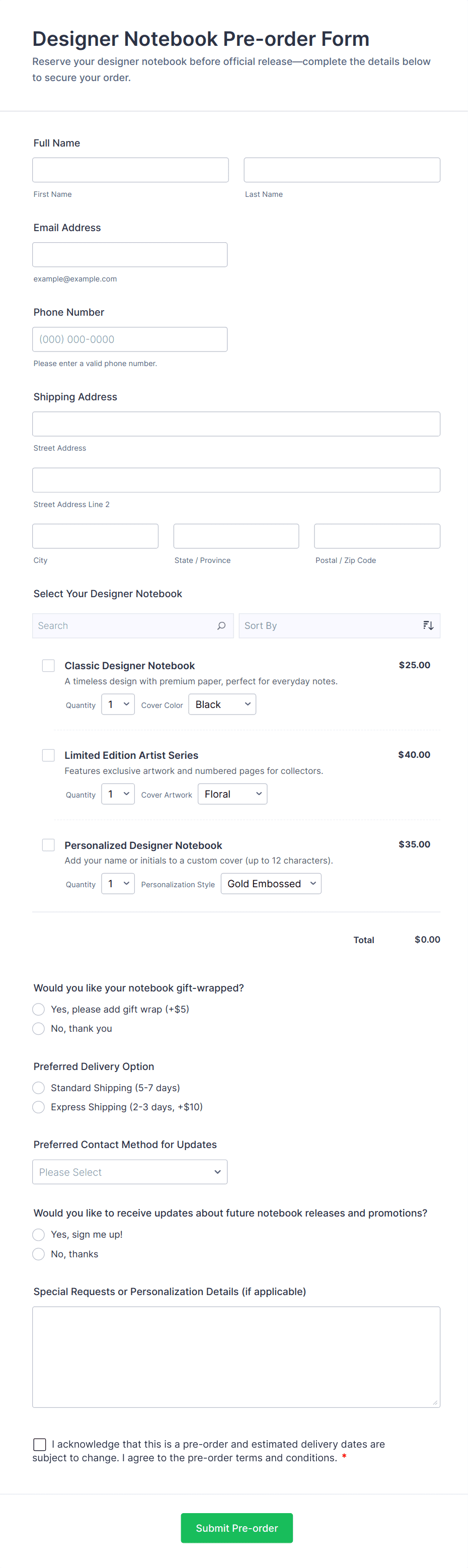Image resolution: width=468 pixels, height=1568 pixels.
Task: Expand Preferred Contact Method dropdown
Action: pyautogui.click(x=130, y=1172)
